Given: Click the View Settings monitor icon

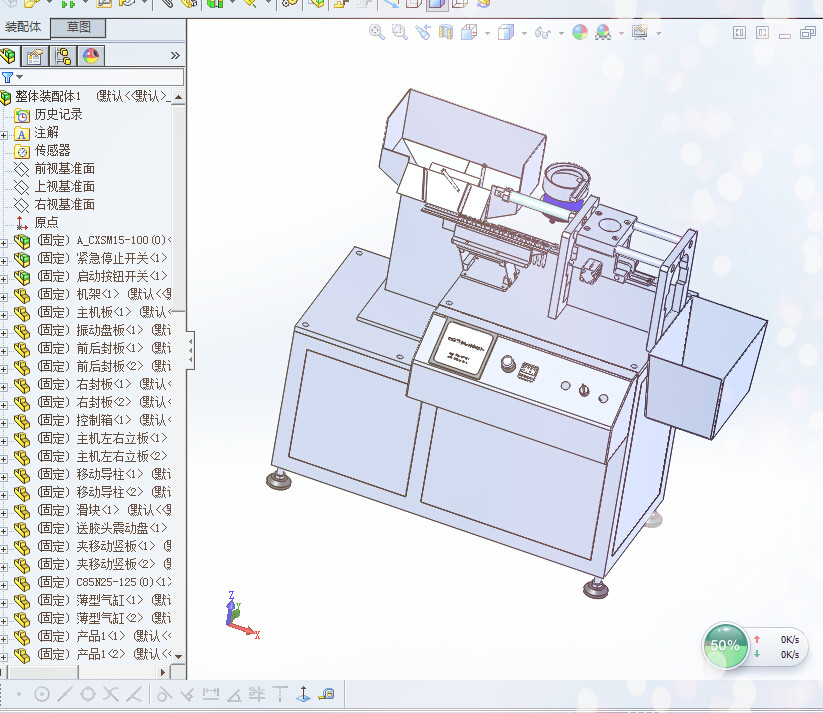Looking at the screenshot, I should pyautogui.click(x=640, y=33).
